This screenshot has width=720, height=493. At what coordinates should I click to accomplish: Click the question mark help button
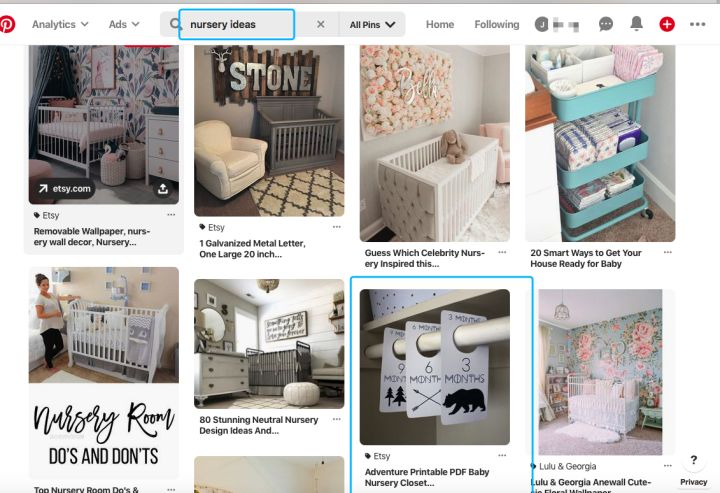point(693,459)
